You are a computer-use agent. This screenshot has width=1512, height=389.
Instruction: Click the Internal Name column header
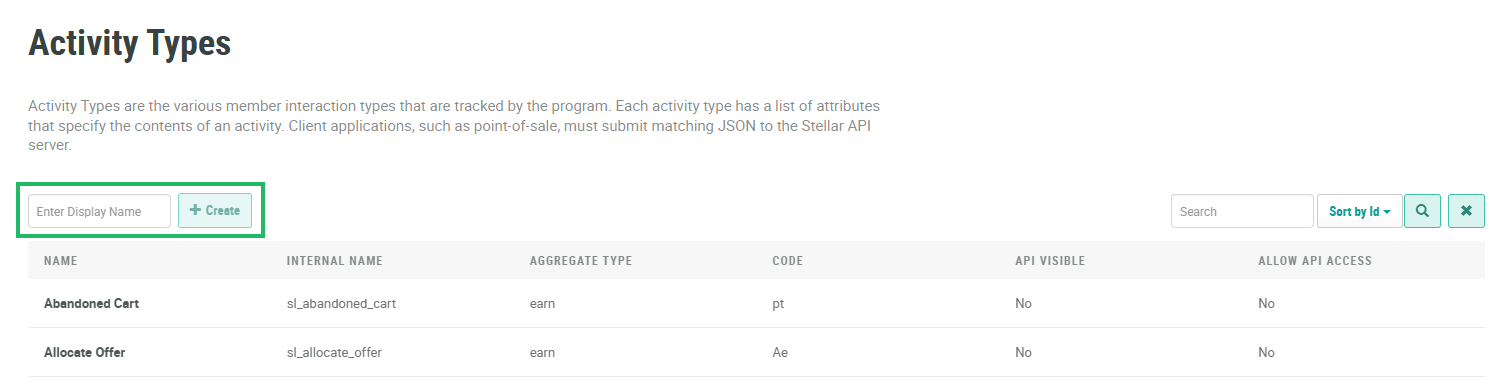click(334, 261)
